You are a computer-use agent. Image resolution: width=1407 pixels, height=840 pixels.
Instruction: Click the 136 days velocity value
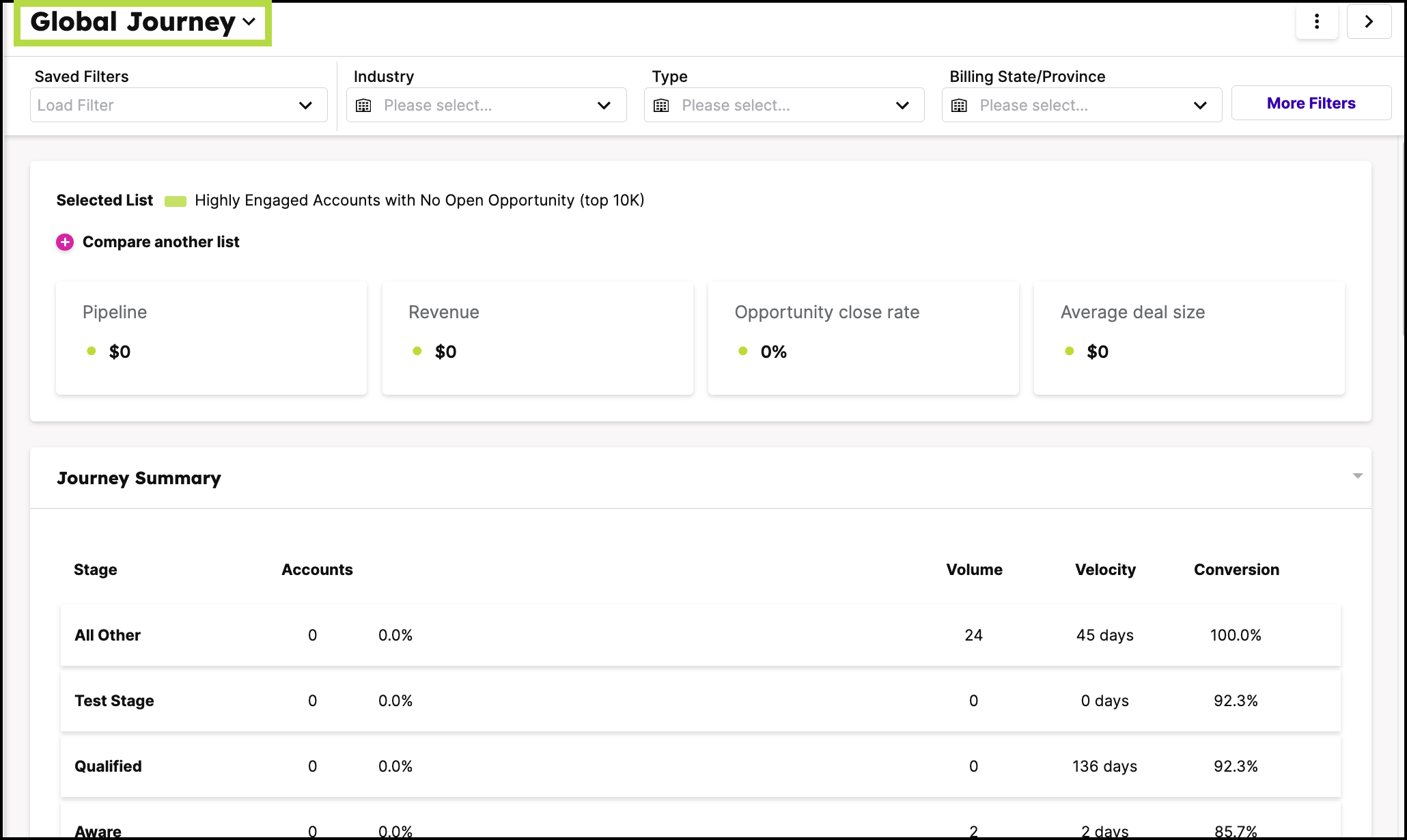click(x=1105, y=766)
